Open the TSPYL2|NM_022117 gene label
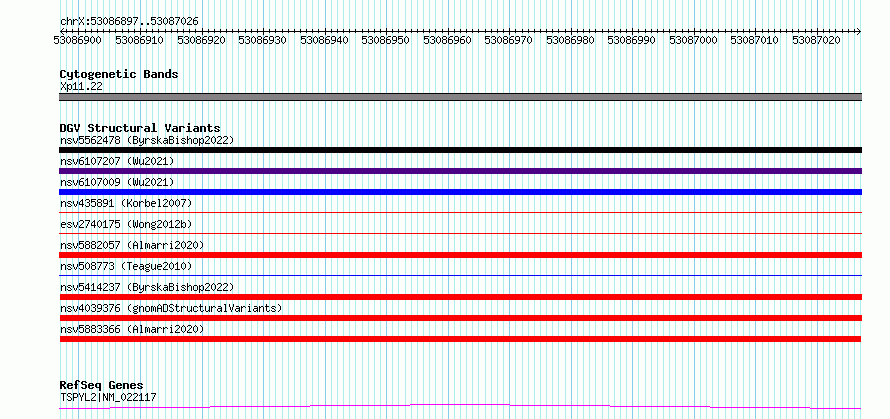The width and height of the screenshot is (890, 419). click(108, 397)
